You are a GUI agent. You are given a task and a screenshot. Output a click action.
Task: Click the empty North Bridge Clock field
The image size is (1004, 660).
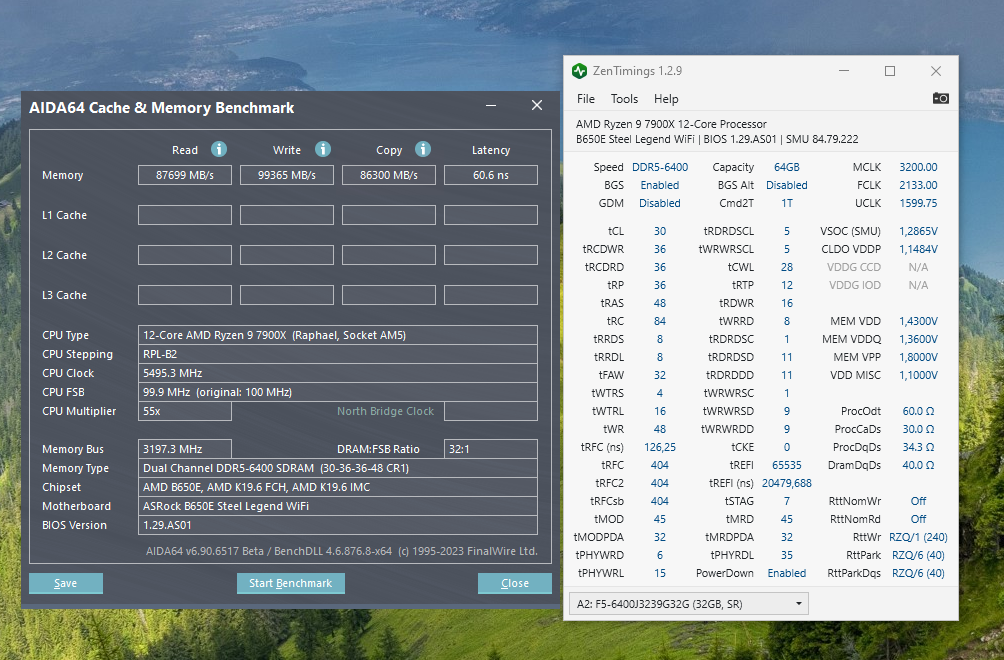[x=491, y=411]
